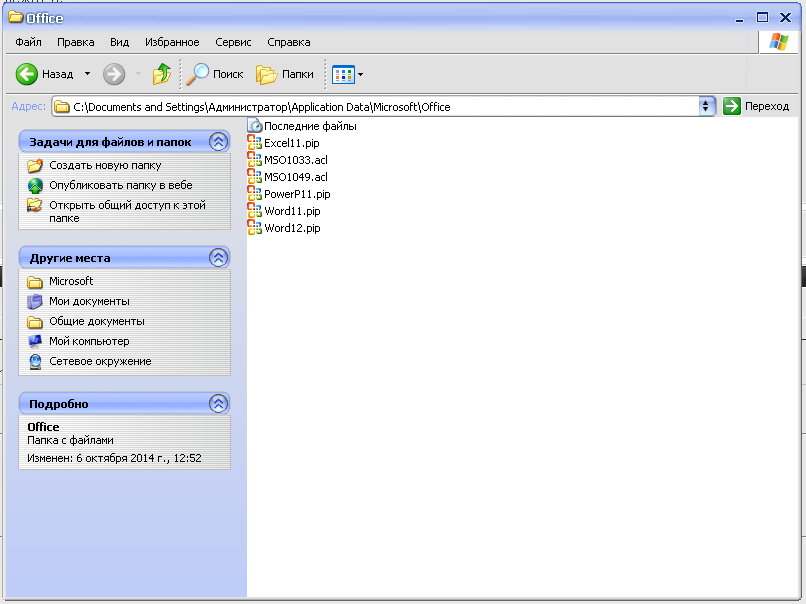Viewport: 806px width, 604px height.
Task: Click the Up folder level icon
Action: pyautogui.click(x=162, y=74)
